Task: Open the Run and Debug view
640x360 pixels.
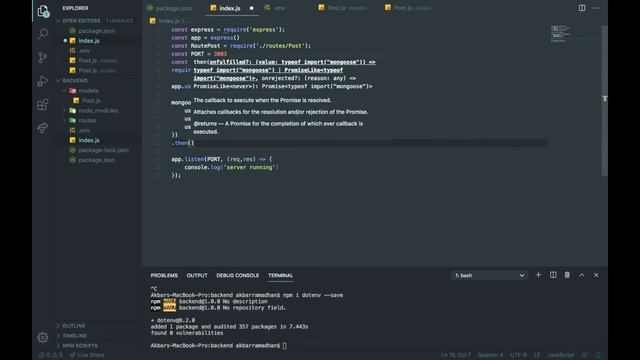Action: 42,81
